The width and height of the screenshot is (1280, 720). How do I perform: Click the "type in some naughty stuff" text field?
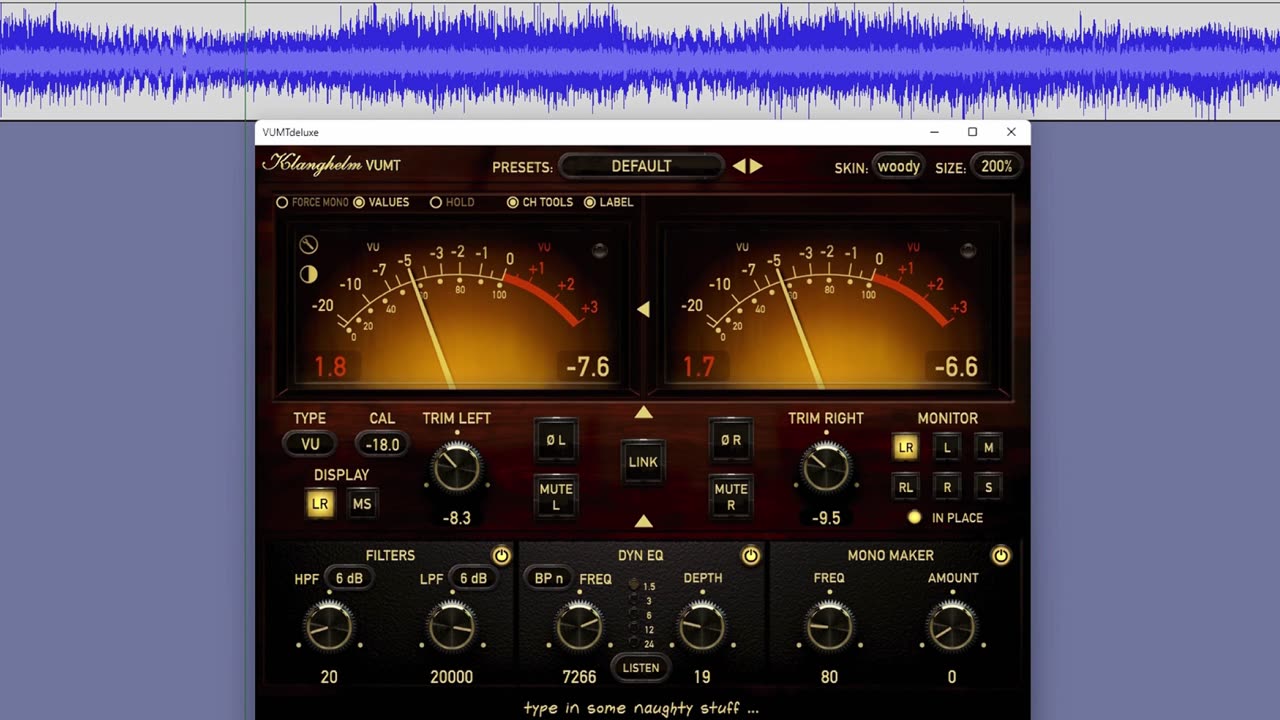(x=641, y=708)
